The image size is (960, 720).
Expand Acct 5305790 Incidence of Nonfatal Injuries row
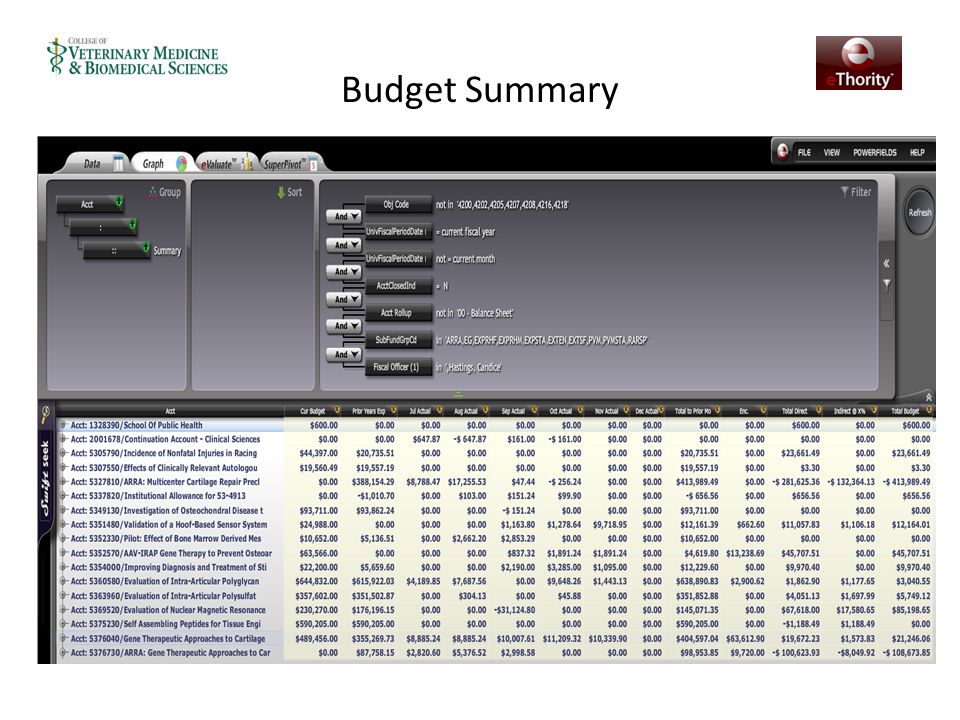pos(62,453)
